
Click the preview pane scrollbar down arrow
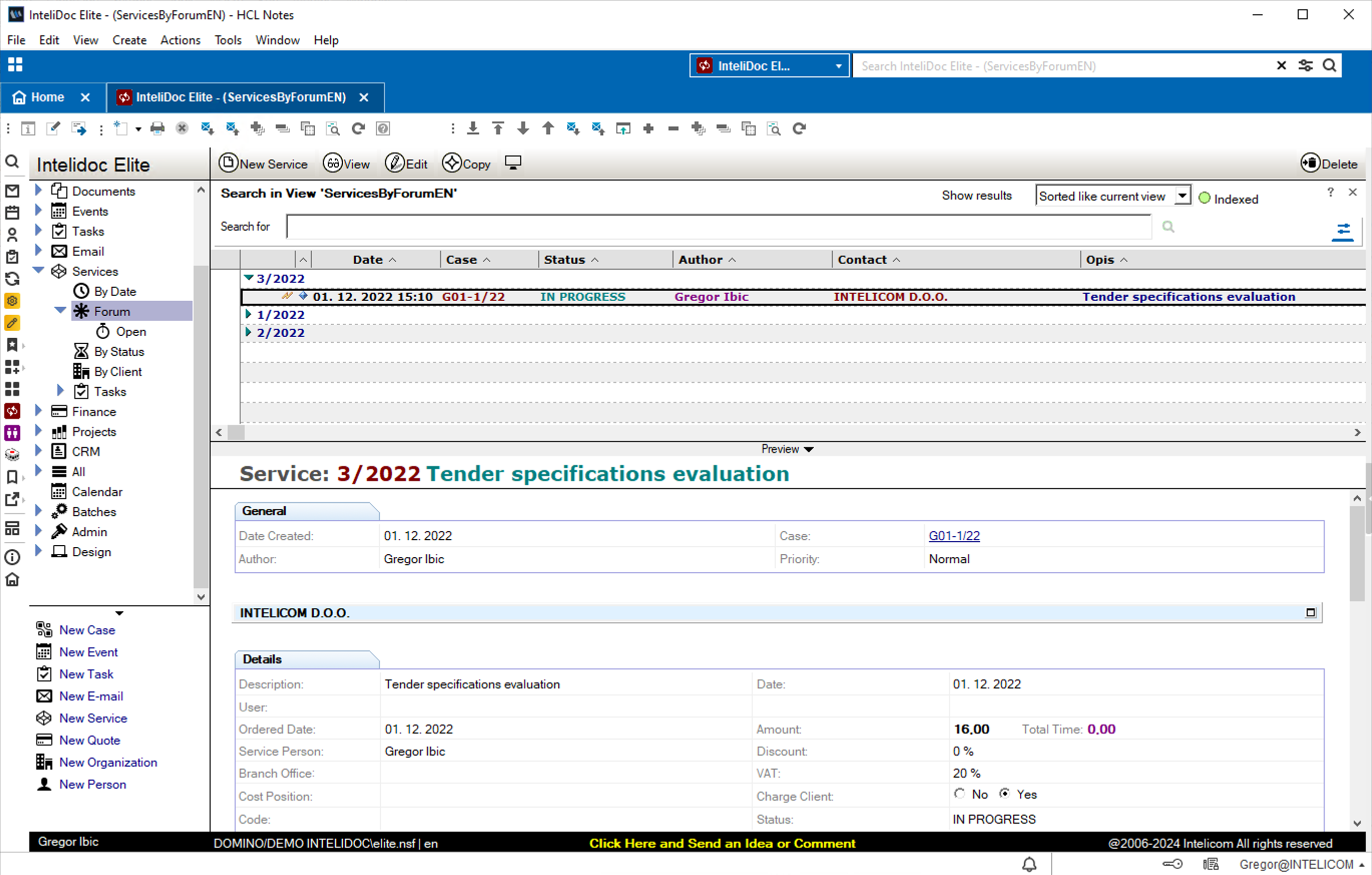tap(1357, 823)
